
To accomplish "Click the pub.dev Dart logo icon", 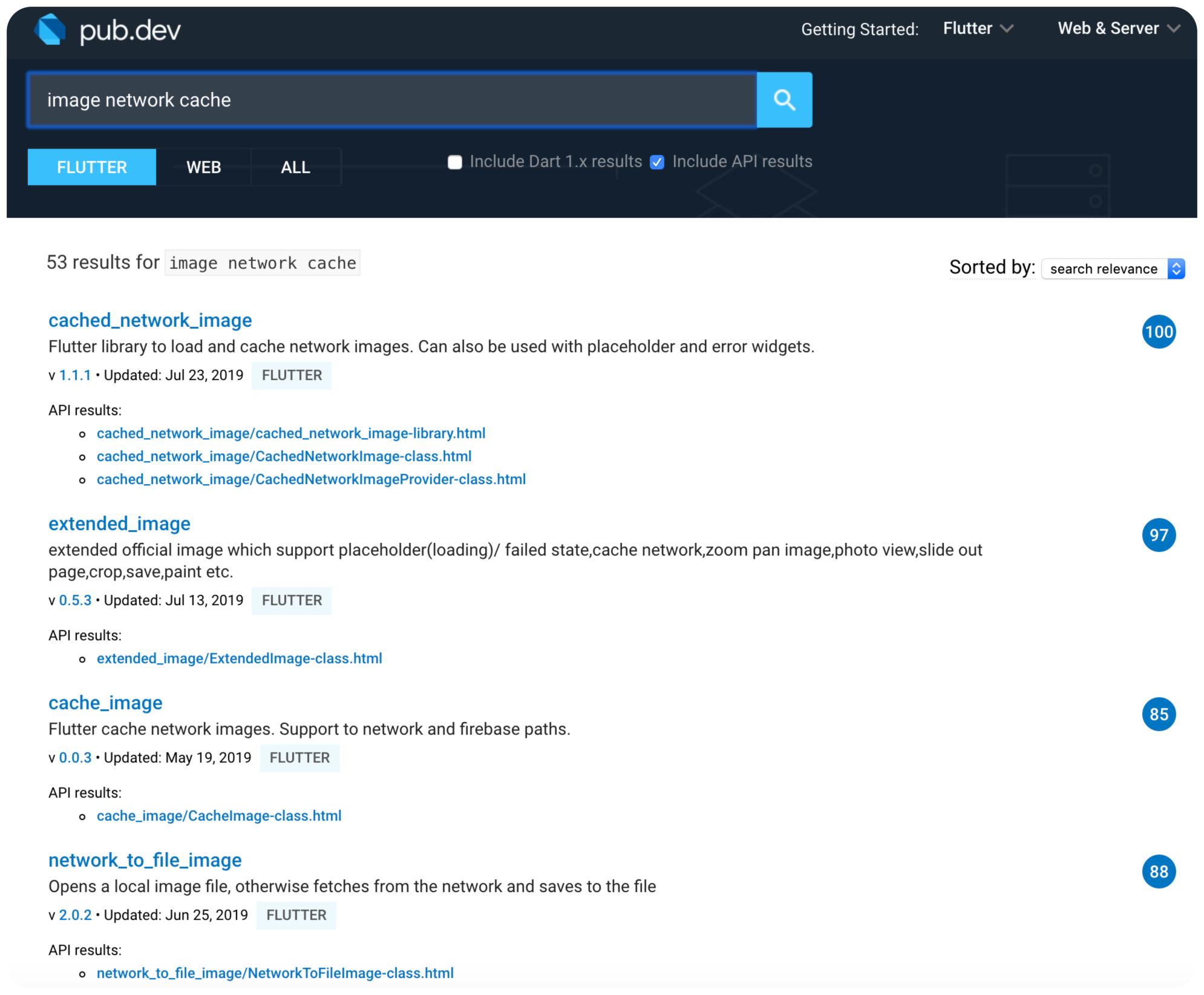I will click(50, 30).
